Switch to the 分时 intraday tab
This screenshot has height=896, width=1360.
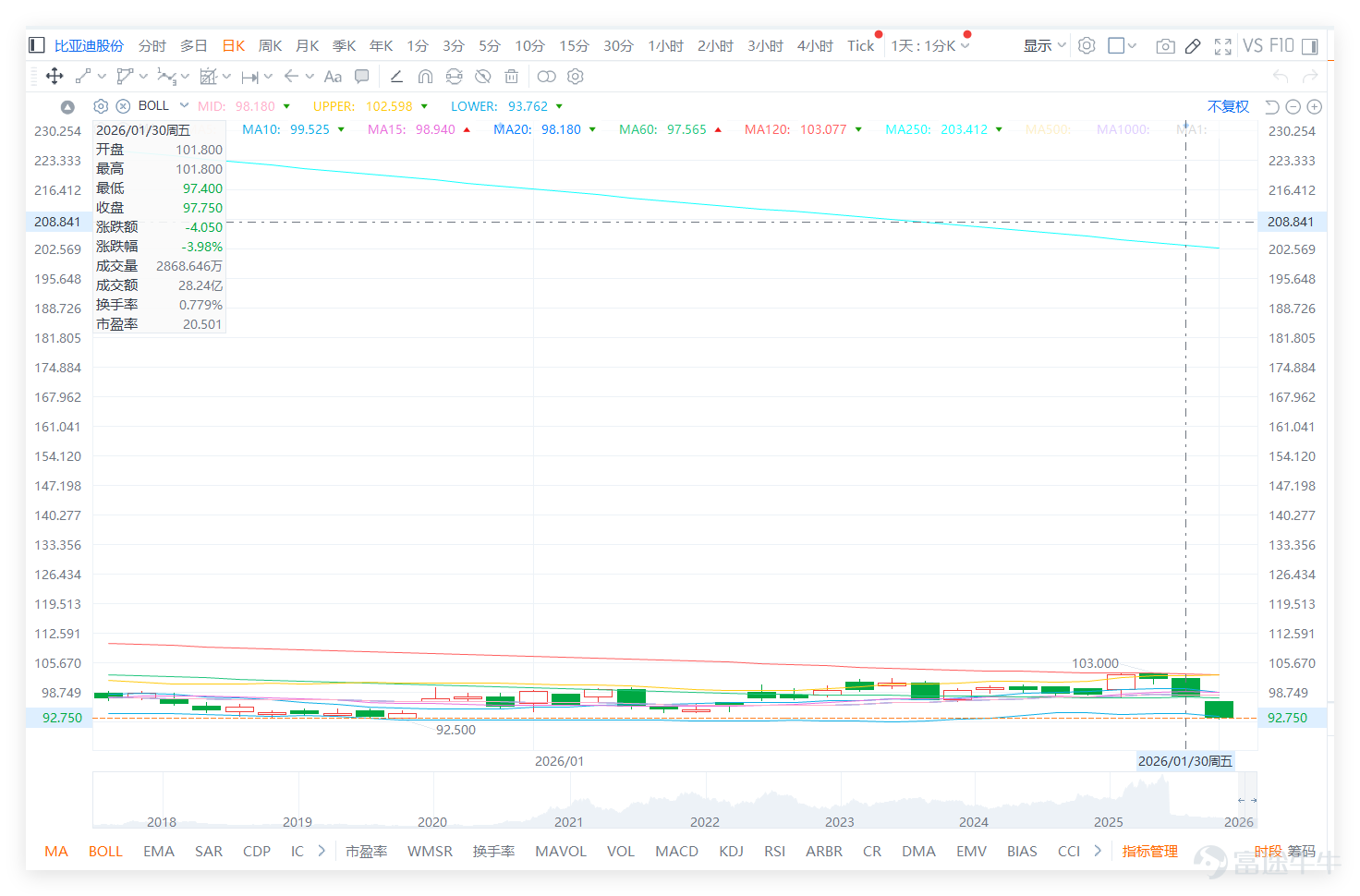coord(152,45)
